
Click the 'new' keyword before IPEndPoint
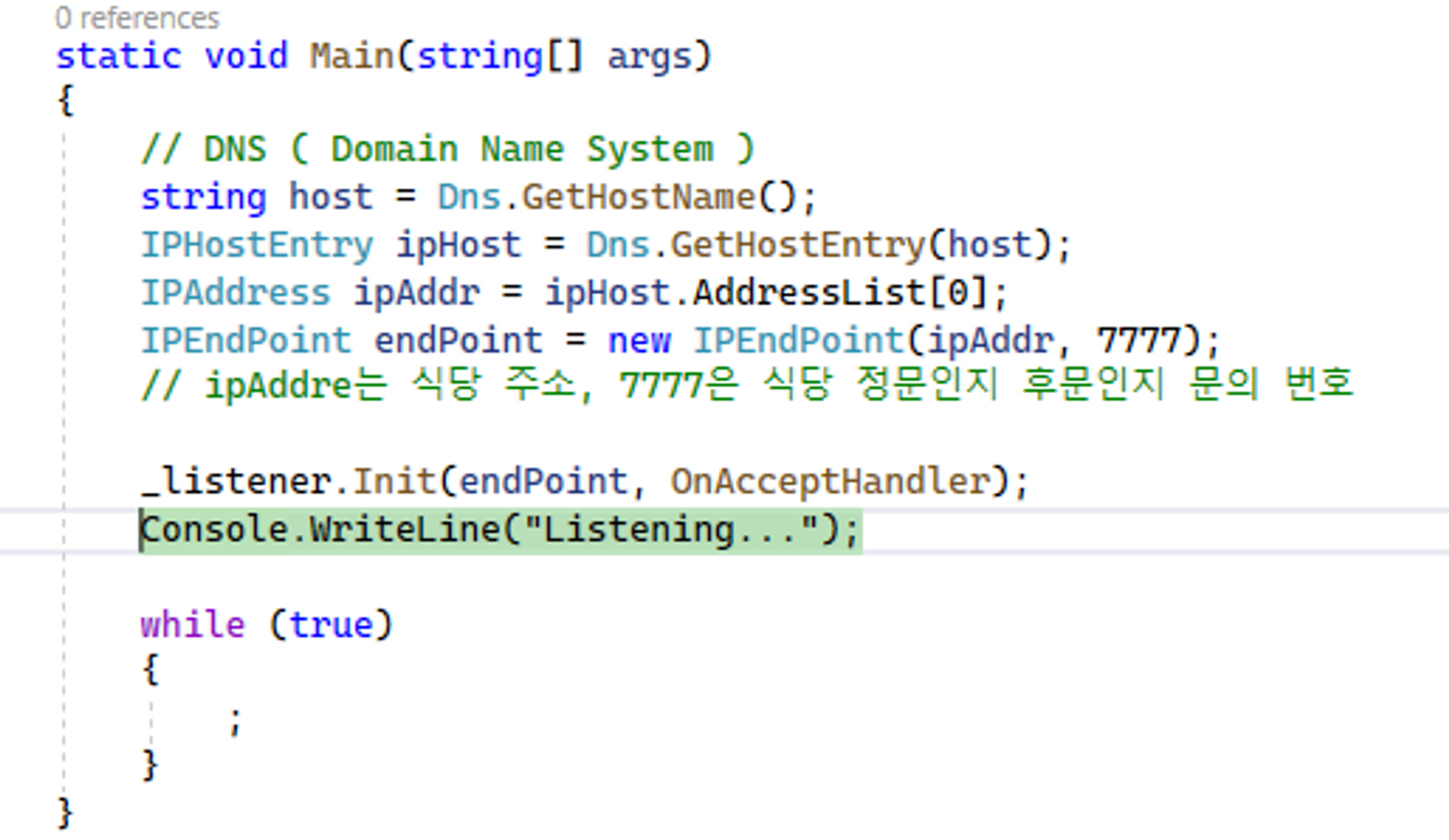click(x=639, y=340)
